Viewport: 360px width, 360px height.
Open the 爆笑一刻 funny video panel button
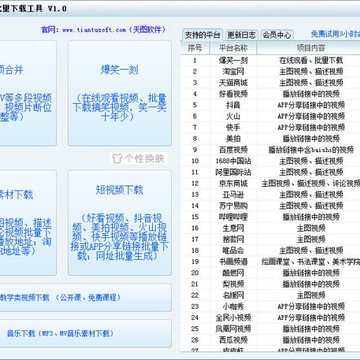tap(120, 93)
